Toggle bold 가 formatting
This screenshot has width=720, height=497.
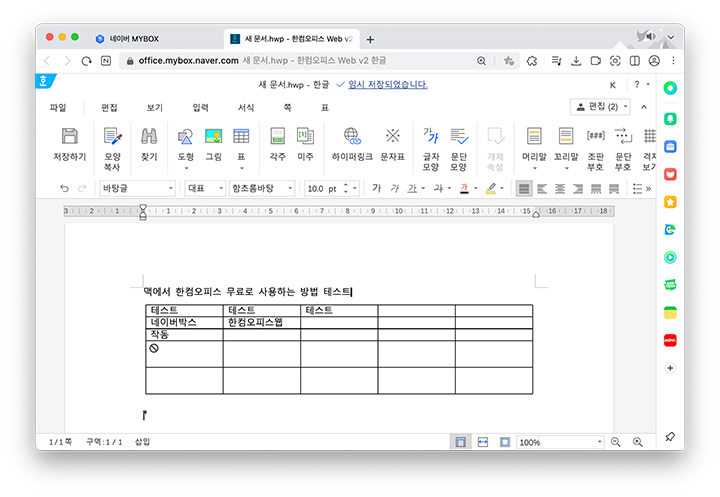(377, 188)
